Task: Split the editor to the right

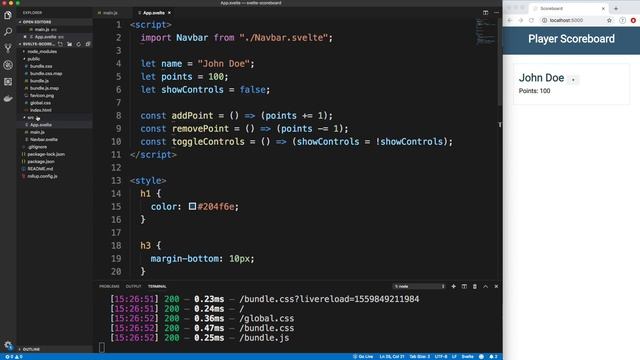Action: pyautogui.click(x=485, y=13)
